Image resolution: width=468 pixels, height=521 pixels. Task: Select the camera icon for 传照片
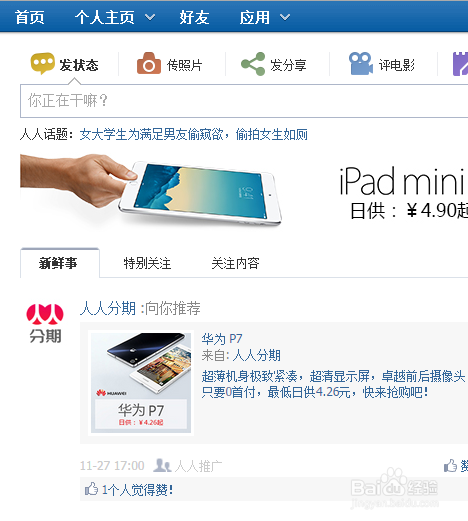tap(149, 63)
